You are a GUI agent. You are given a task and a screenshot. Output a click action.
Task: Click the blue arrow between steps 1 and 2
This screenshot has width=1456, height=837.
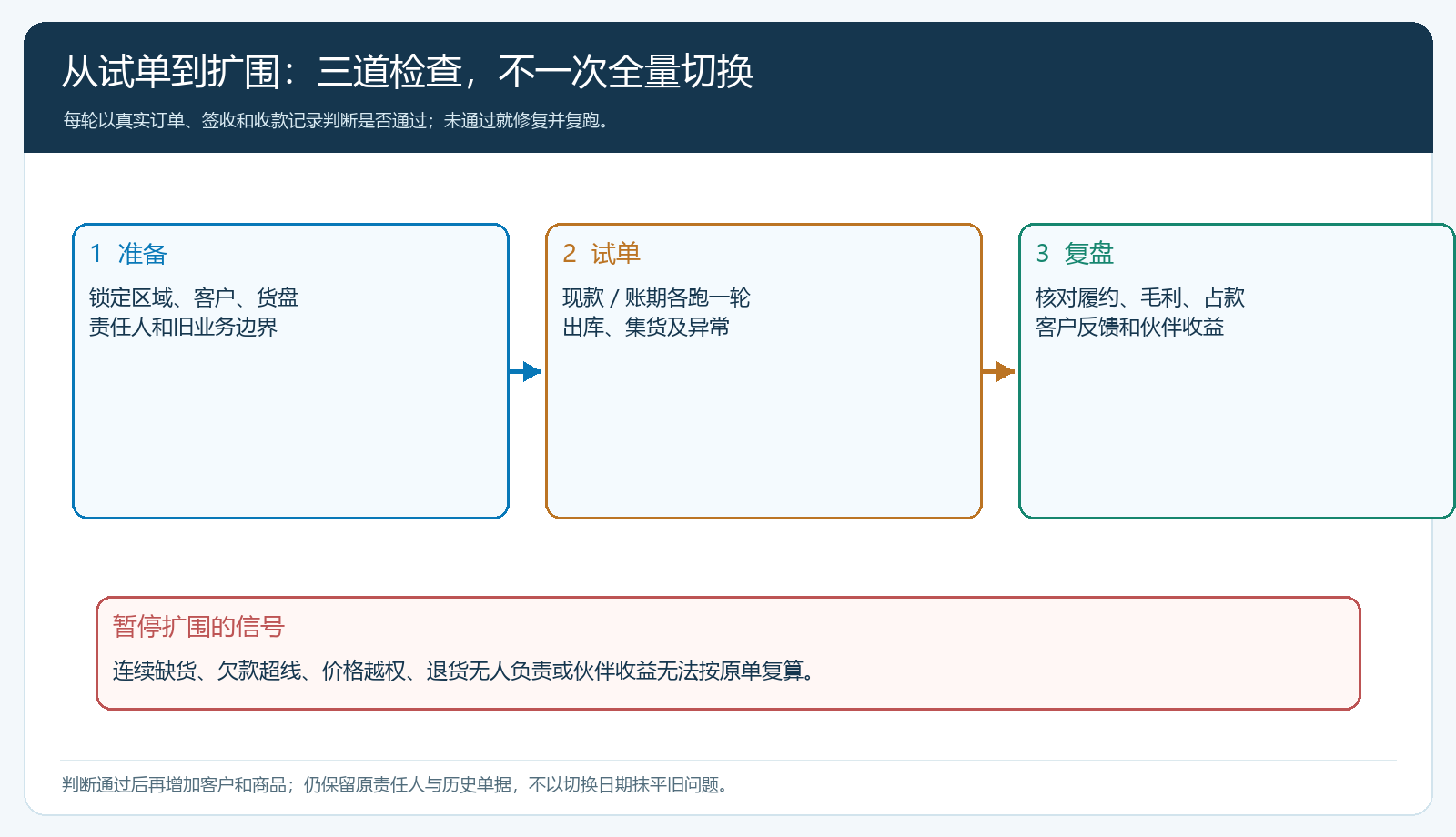pyautogui.click(x=526, y=371)
